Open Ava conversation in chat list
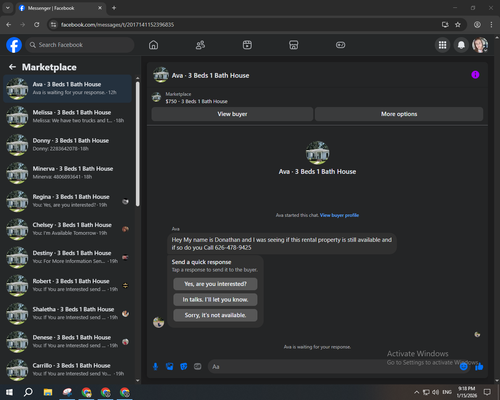 coord(68,89)
